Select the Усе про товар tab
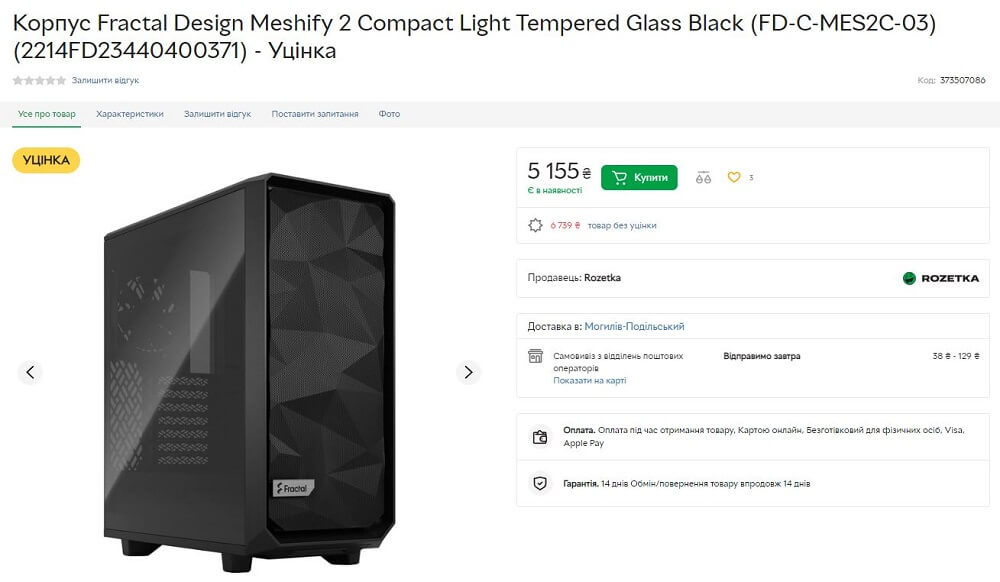 (47, 114)
